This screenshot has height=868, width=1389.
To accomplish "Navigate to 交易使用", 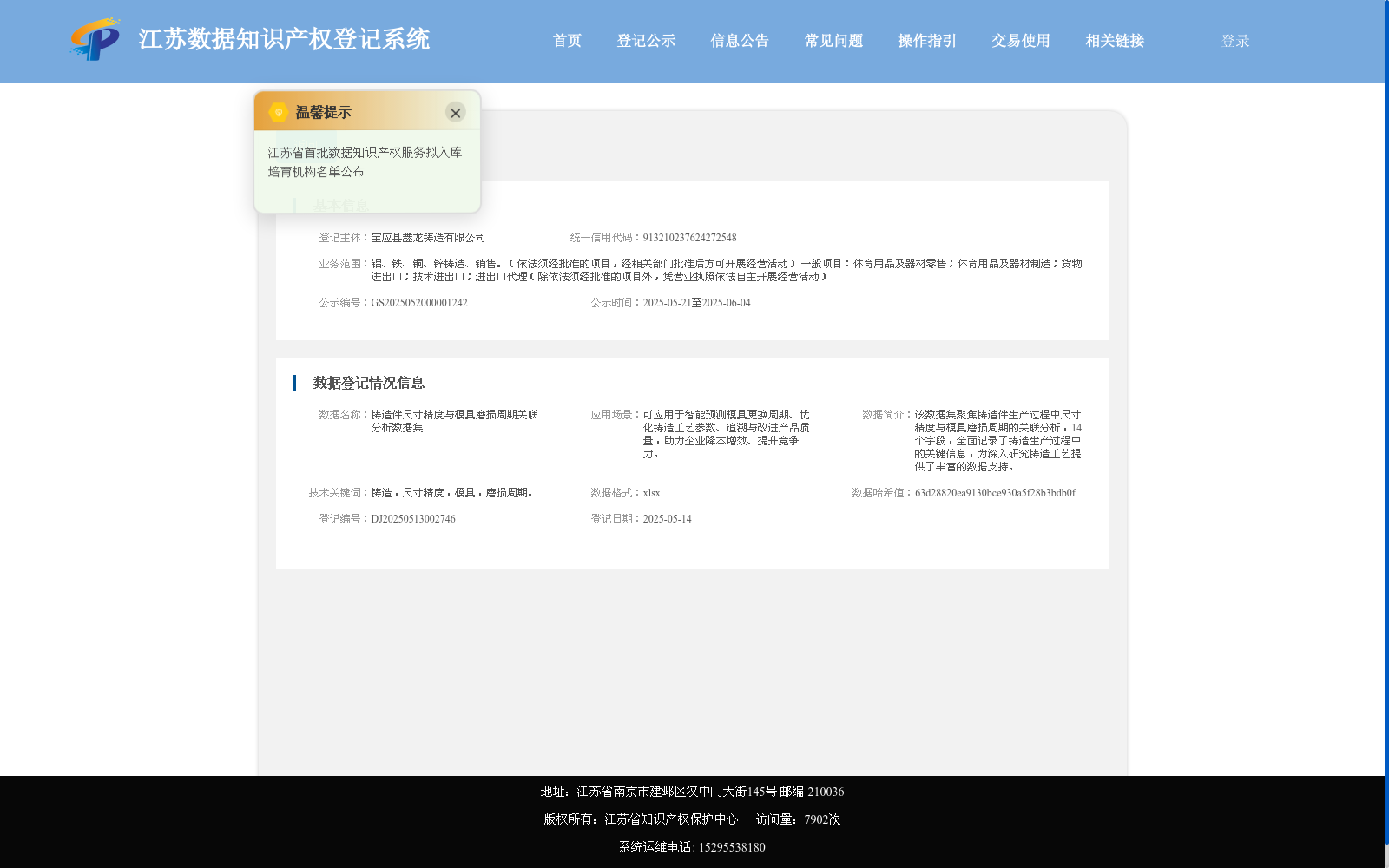I will click(1021, 41).
